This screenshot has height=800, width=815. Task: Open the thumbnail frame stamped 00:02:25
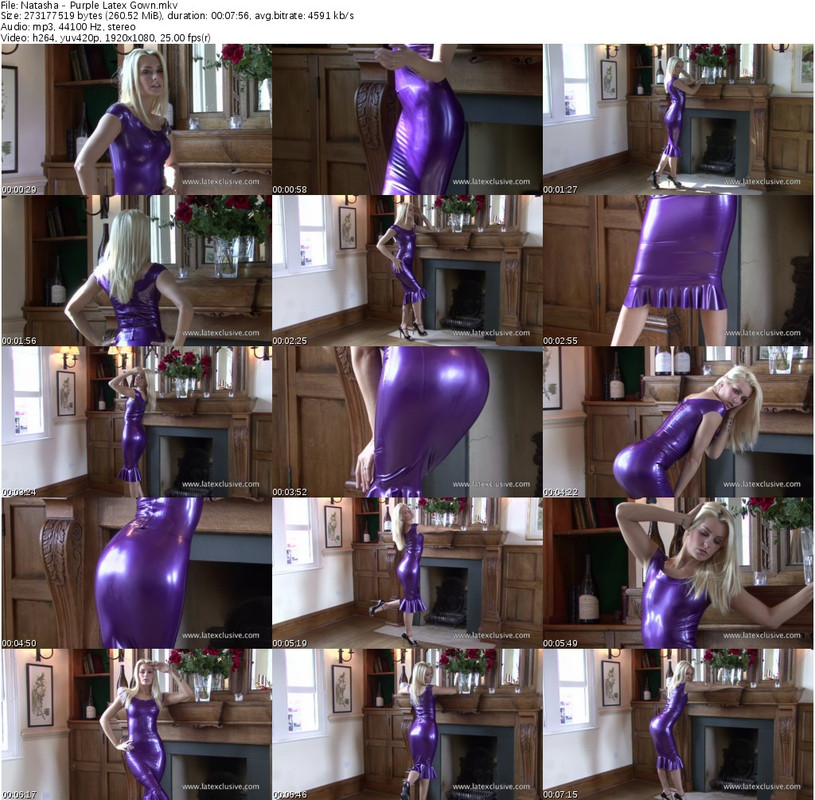[x=407, y=271]
